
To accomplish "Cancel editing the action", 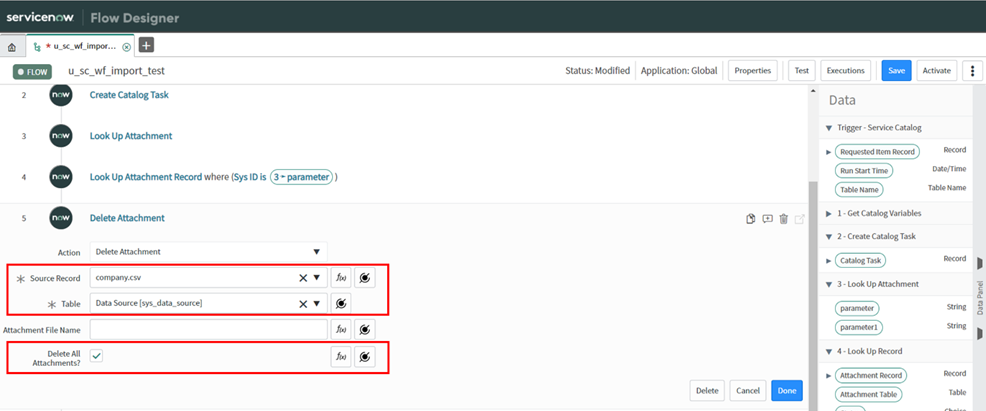I will tap(748, 390).
